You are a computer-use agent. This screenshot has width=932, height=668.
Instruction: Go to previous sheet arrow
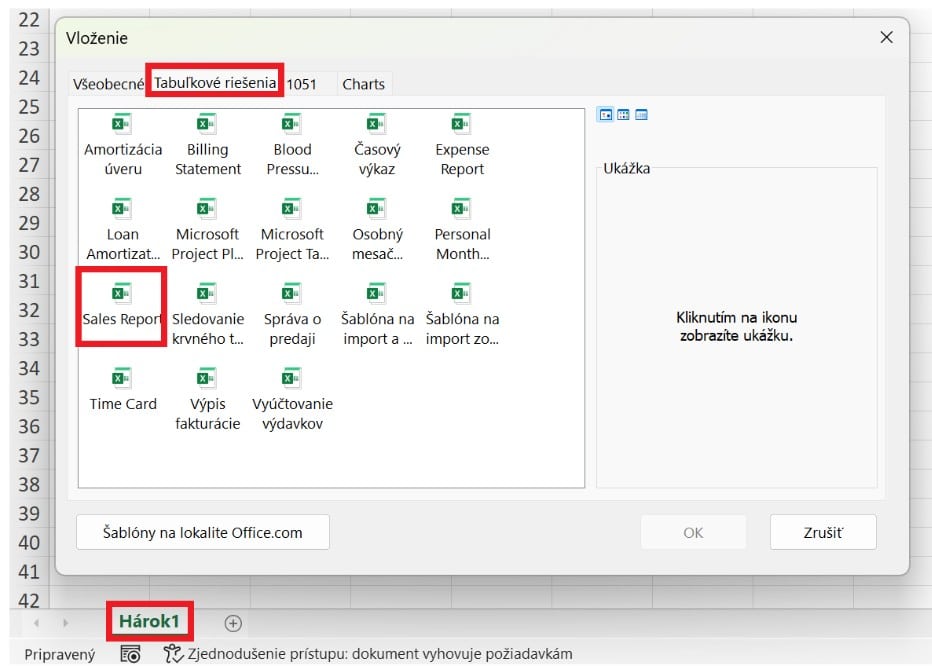pos(36,623)
